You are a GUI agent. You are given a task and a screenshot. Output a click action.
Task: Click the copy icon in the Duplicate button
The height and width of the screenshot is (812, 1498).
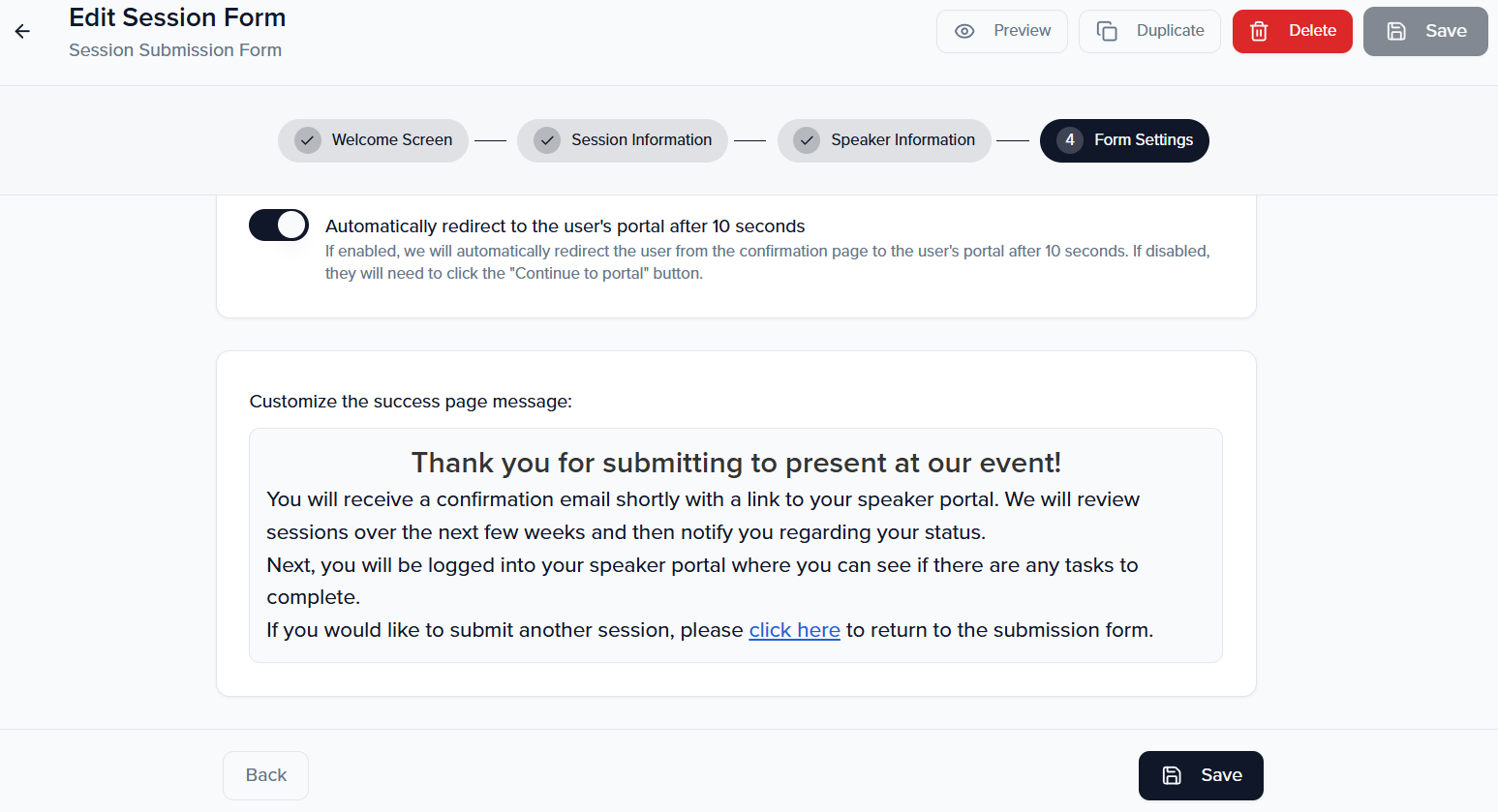(x=1107, y=31)
